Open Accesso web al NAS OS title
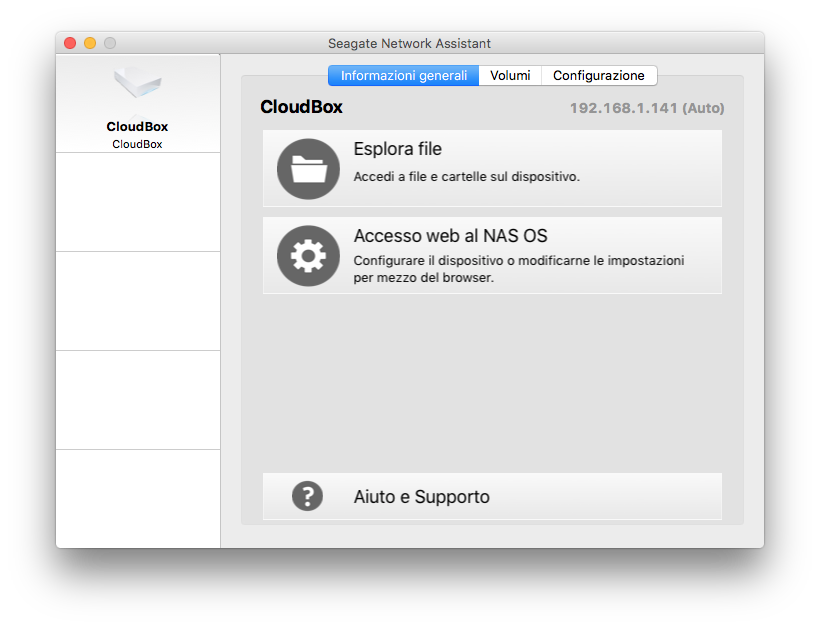 click(x=450, y=236)
